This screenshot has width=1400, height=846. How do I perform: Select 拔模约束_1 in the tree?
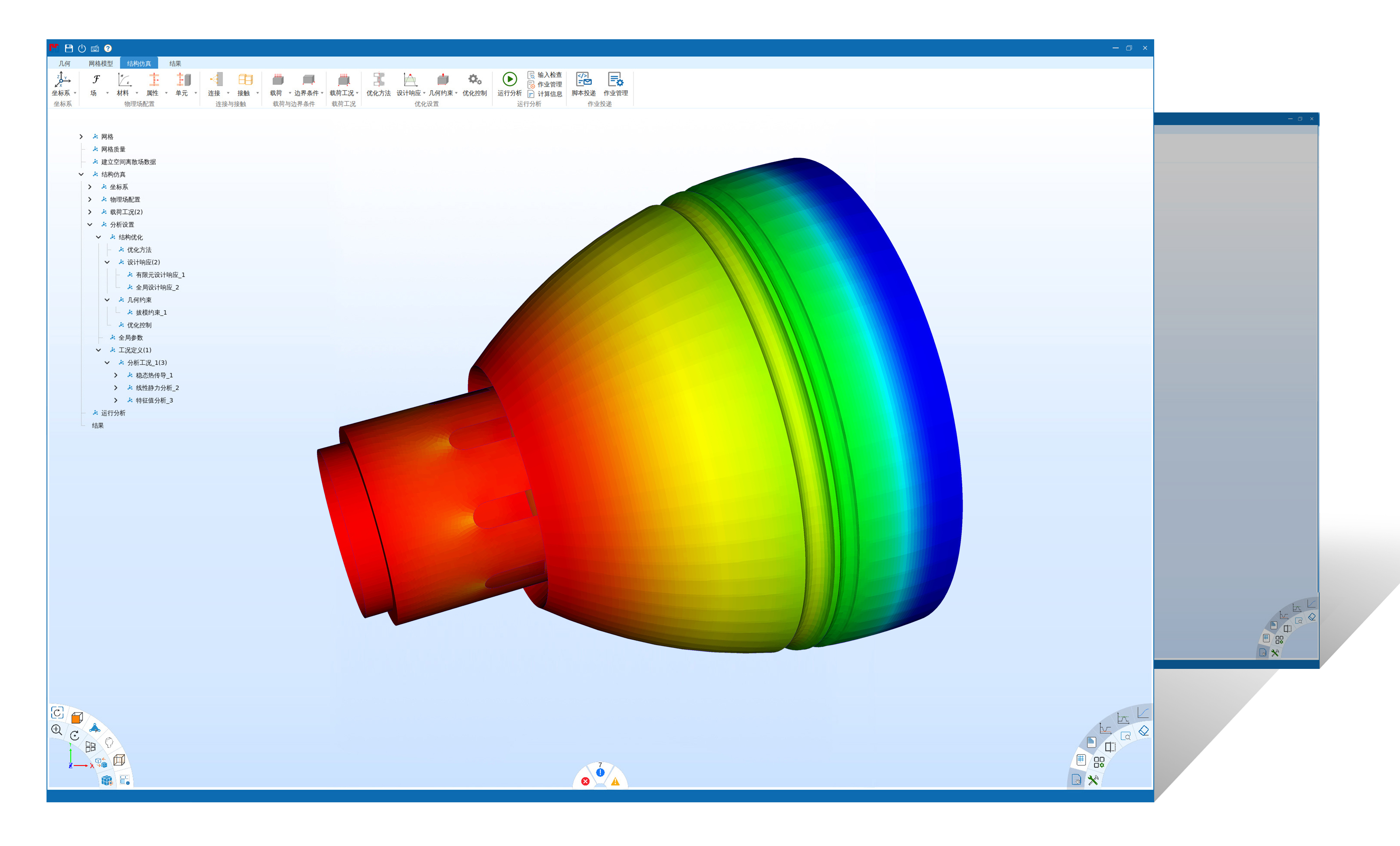[150, 313]
